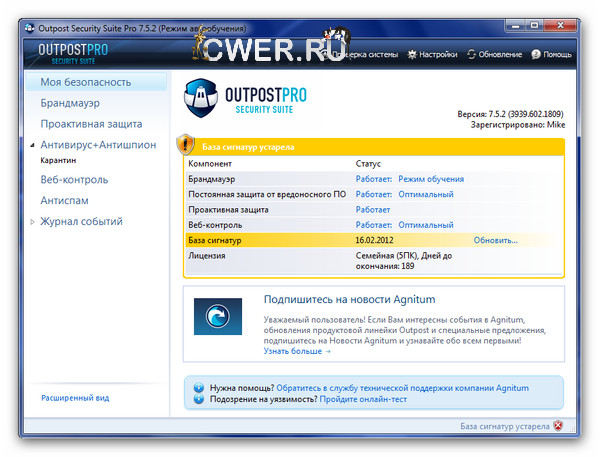Click the Помощь question mark icon
The image size is (600, 457).
pos(535,54)
